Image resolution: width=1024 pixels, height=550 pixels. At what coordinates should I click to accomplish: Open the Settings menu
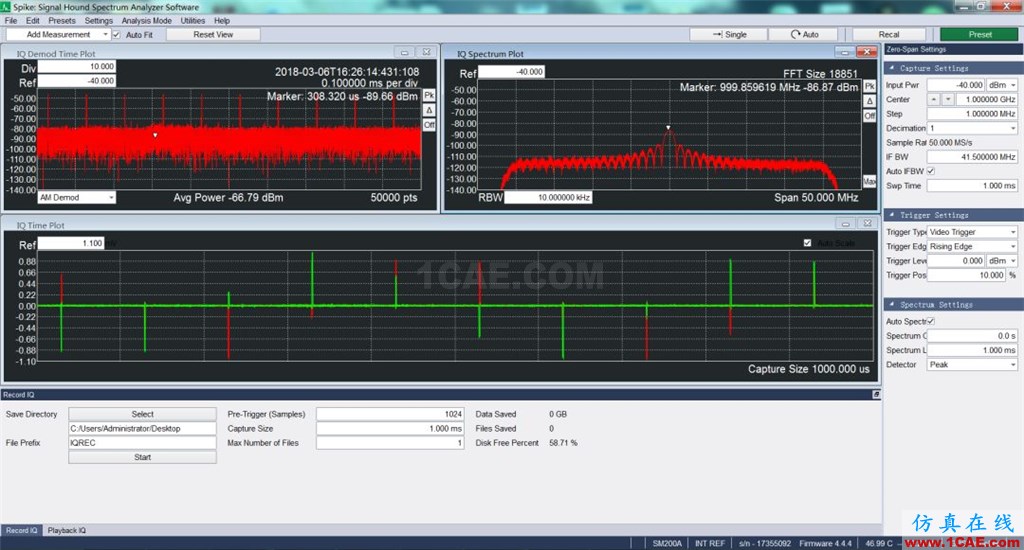(99, 20)
